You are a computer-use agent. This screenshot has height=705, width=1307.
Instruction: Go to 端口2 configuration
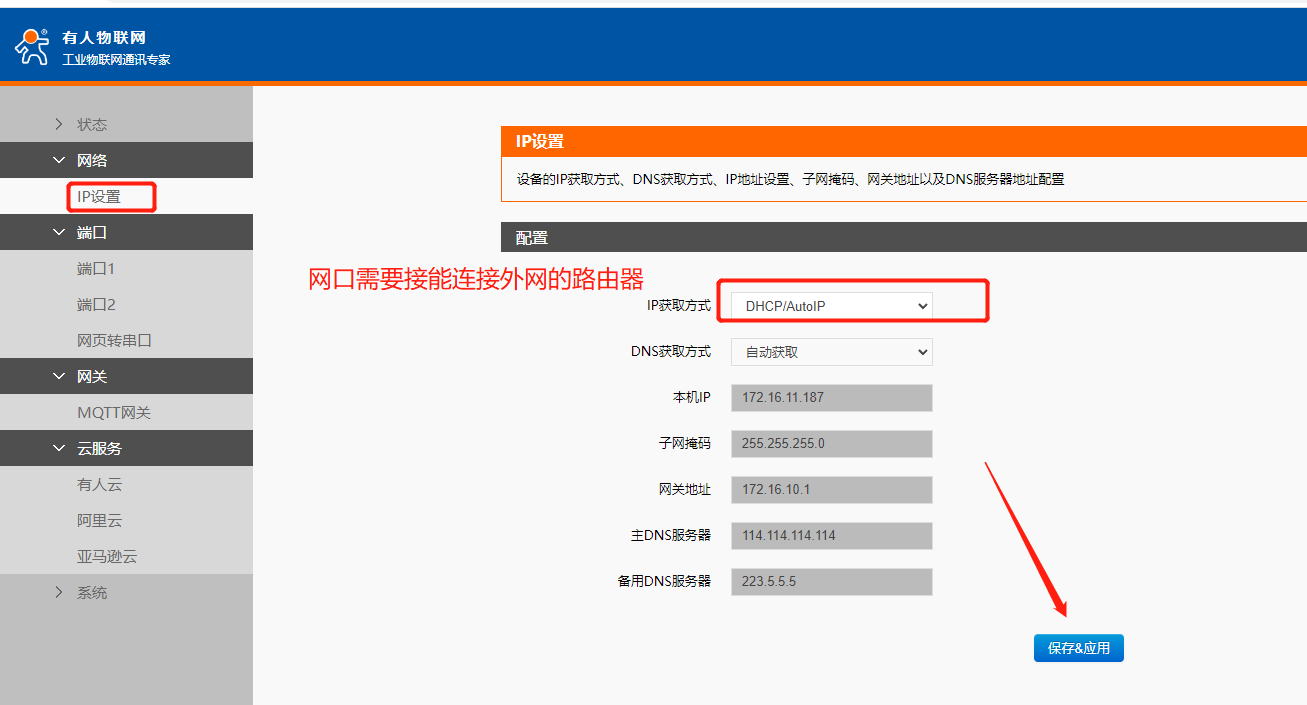(96, 305)
